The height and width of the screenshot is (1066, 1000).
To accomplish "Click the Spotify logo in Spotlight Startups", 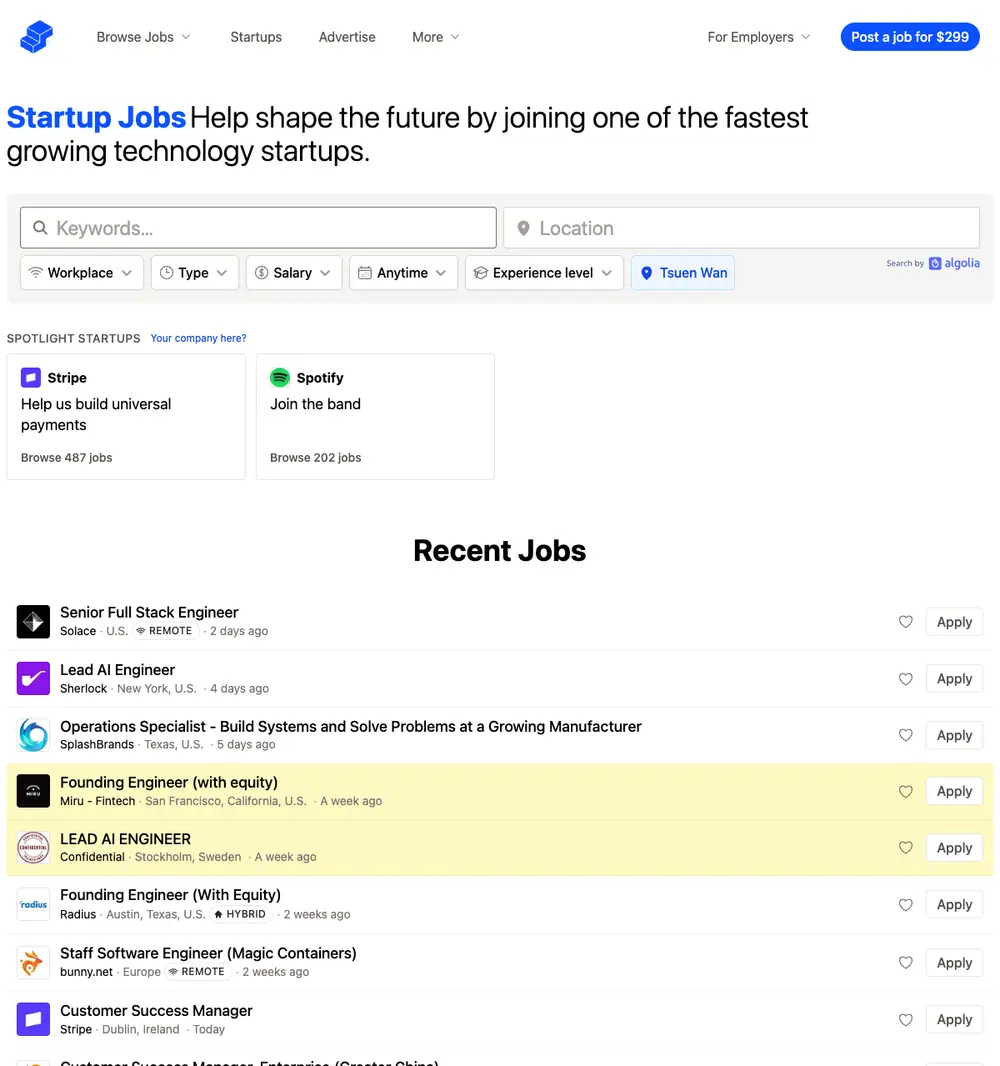I will [280, 377].
